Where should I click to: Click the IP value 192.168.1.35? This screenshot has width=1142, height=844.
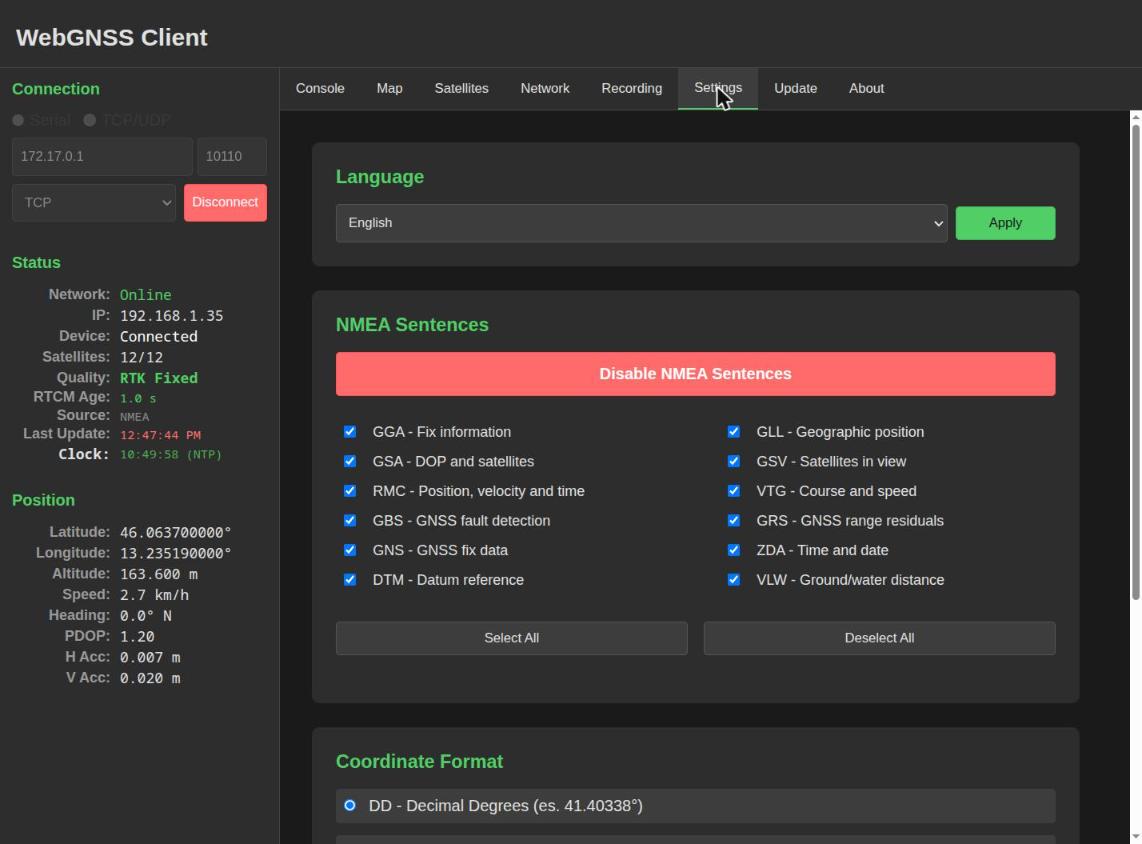pos(172,316)
